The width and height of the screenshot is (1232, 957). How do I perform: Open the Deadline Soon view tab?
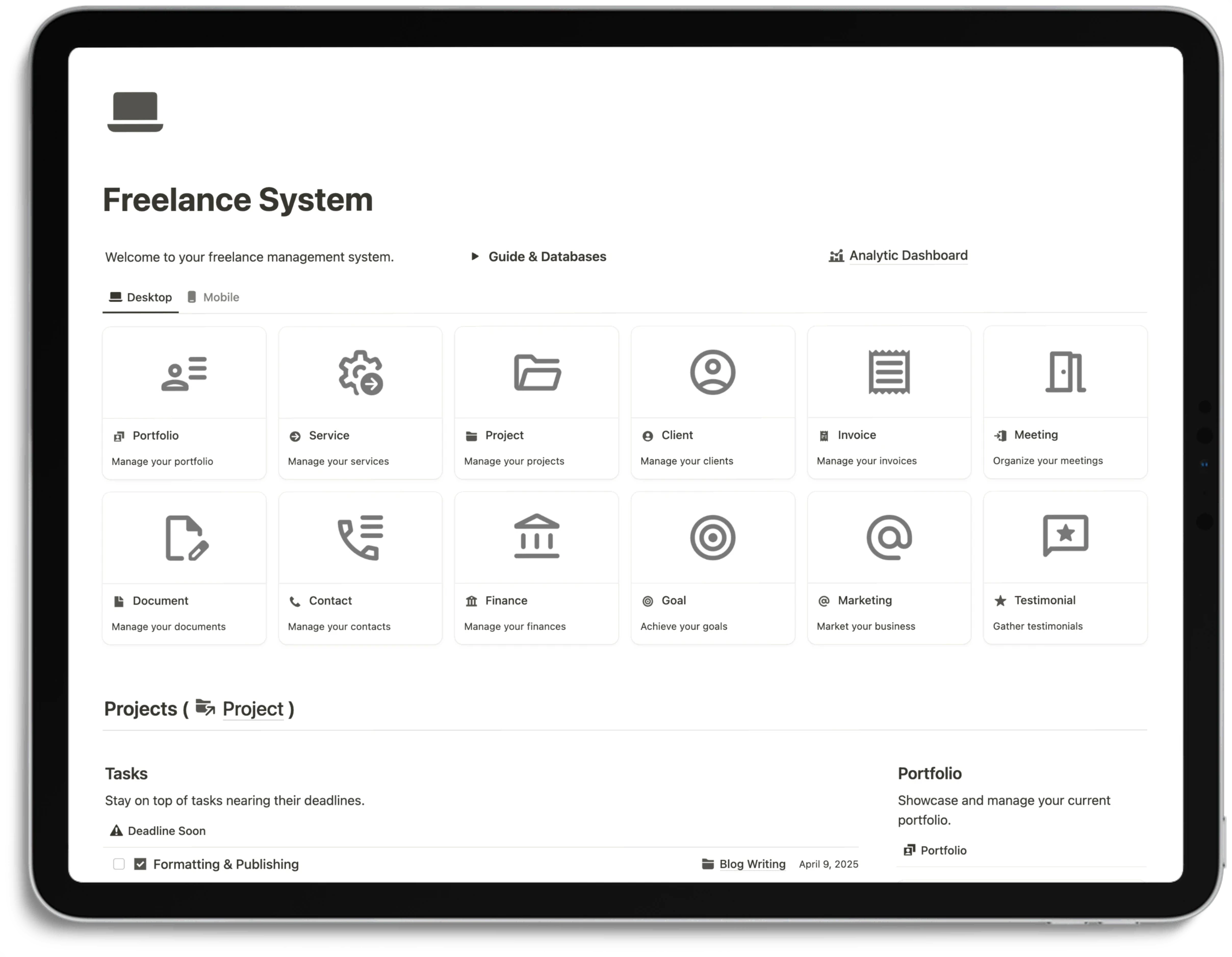tap(158, 830)
